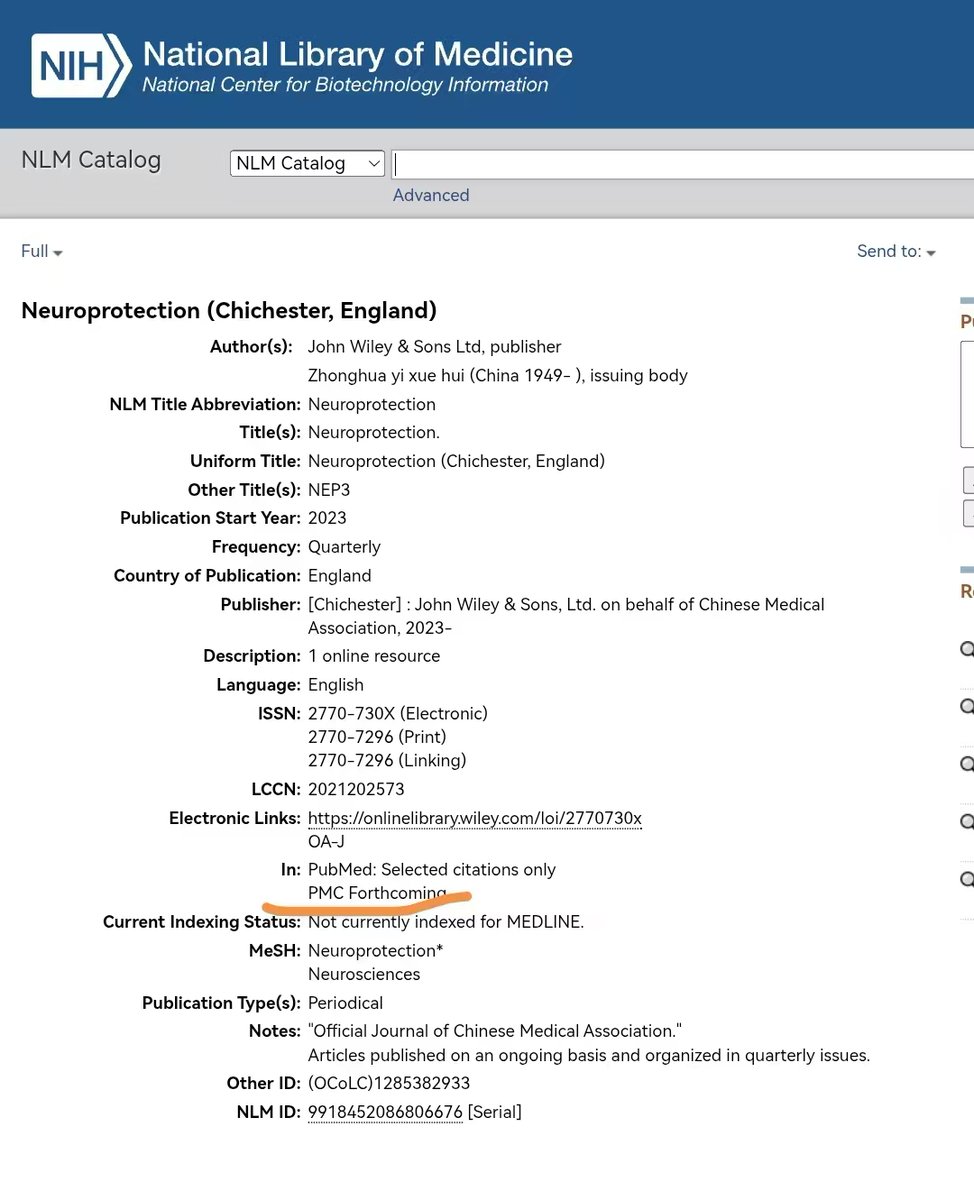Screen dimensions: 974x1200
Task: Open the Advanced search link
Action: pyautogui.click(x=431, y=195)
